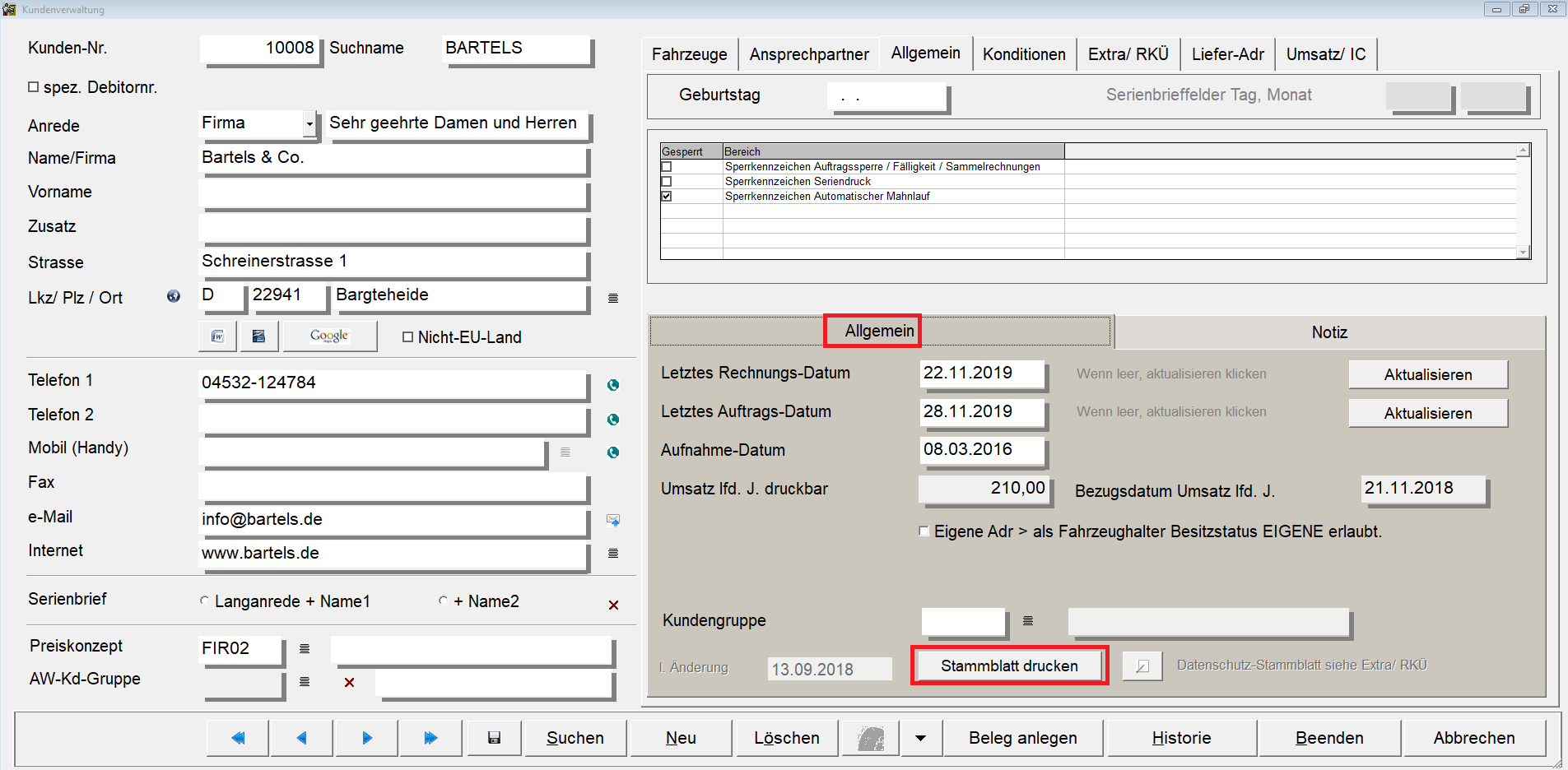Toggle the spez. Debitornr. checkbox

point(34,86)
